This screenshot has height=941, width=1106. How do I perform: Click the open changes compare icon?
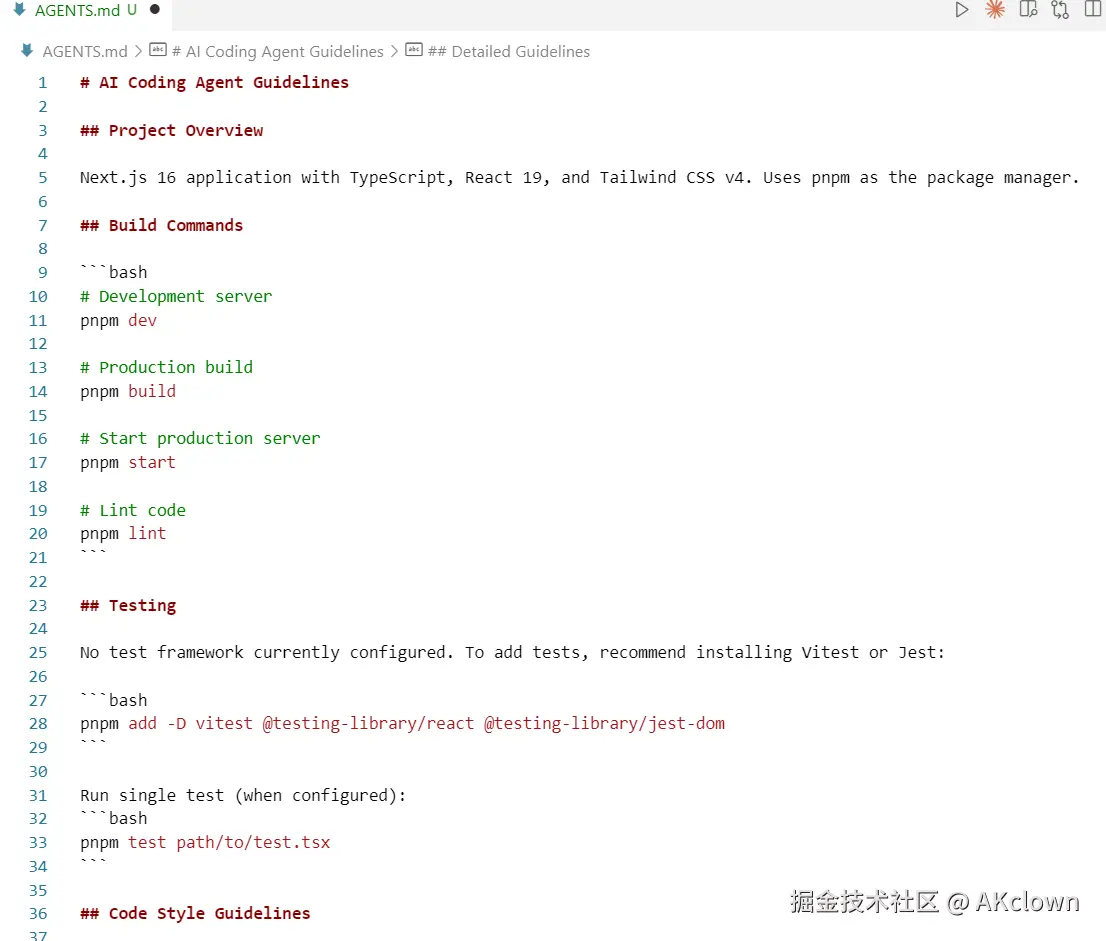1060,10
